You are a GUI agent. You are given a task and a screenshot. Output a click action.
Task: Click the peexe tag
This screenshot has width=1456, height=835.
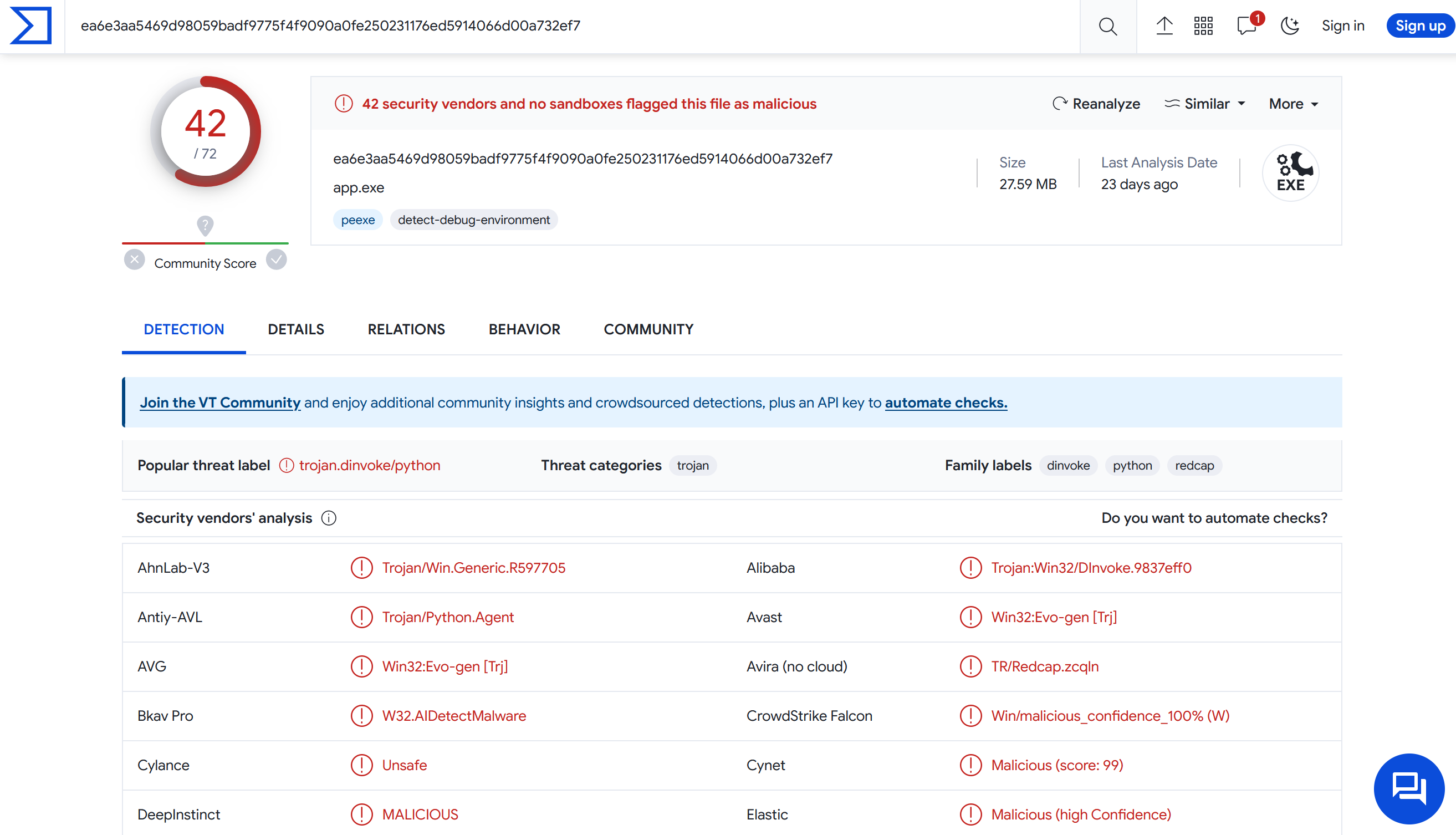coord(357,220)
